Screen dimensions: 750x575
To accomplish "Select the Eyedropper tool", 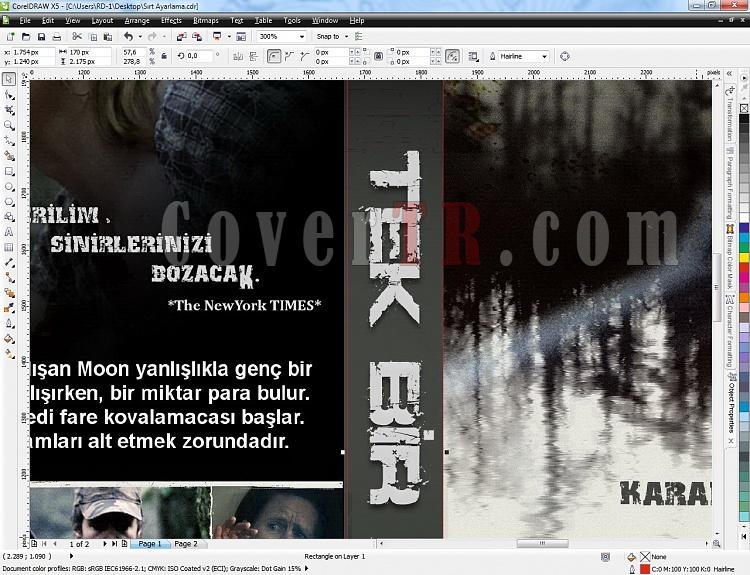I will coord(9,308).
